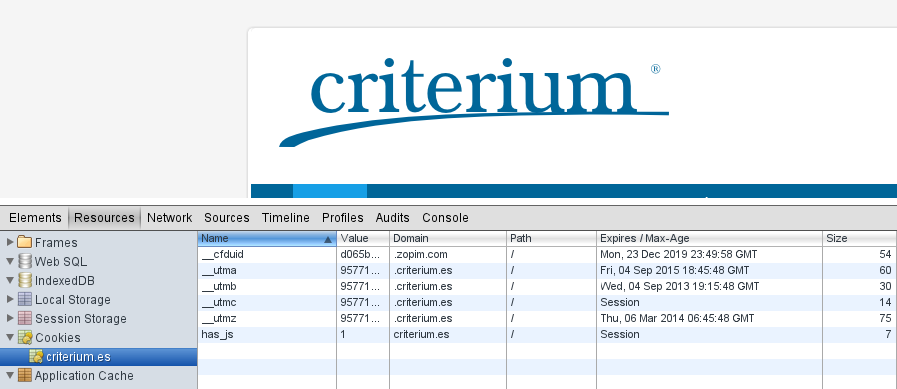Click the IndexedDB database icon
This screenshot has height=389, width=897.
point(25,280)
